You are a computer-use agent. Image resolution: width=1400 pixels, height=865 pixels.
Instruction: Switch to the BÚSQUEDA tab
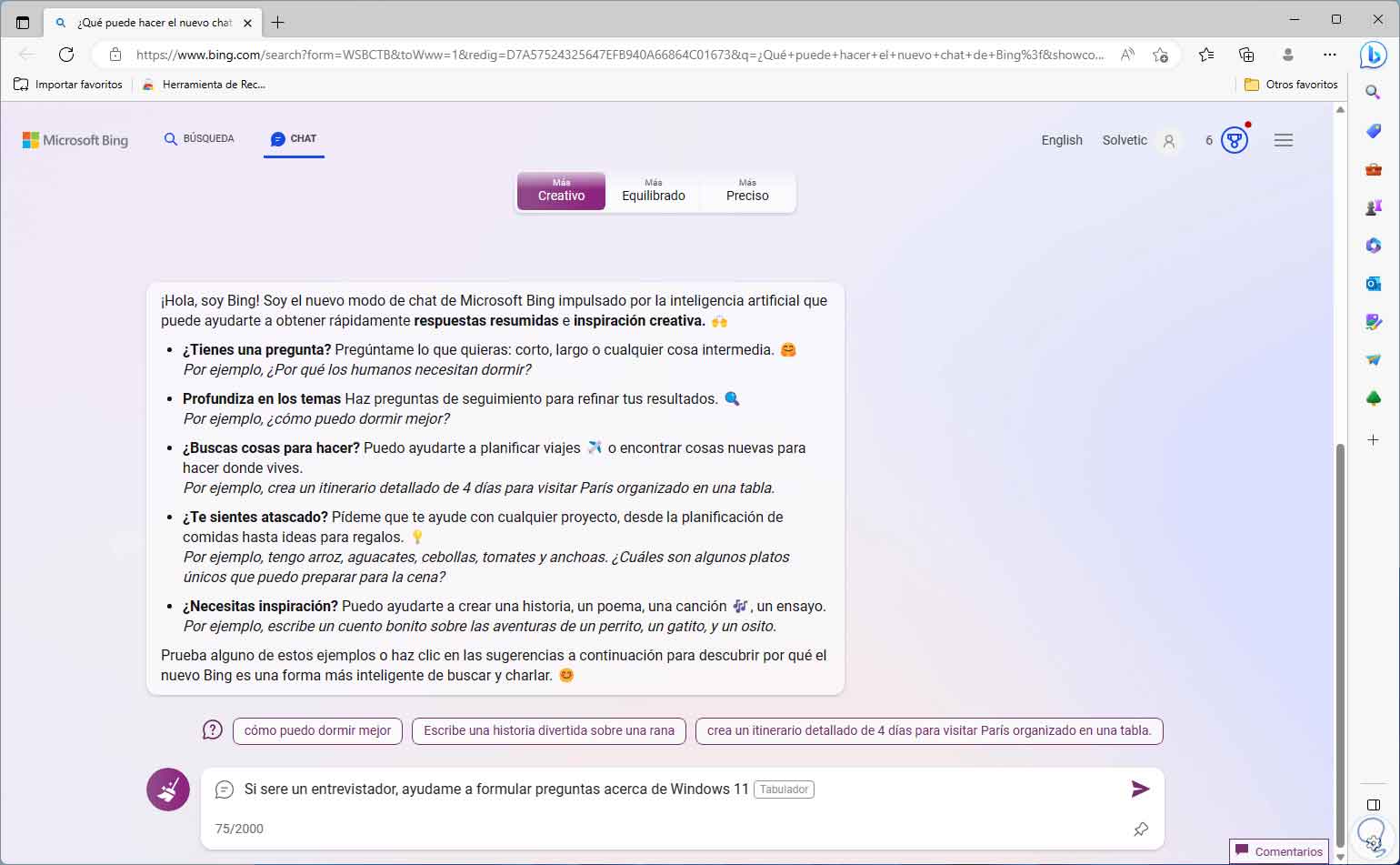click(x=199, y=139)
